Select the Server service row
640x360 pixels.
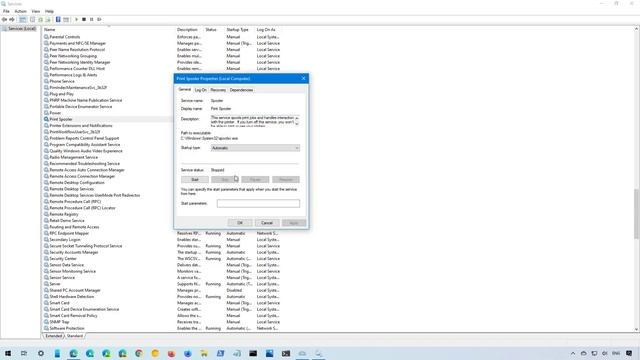click(55, 284)
